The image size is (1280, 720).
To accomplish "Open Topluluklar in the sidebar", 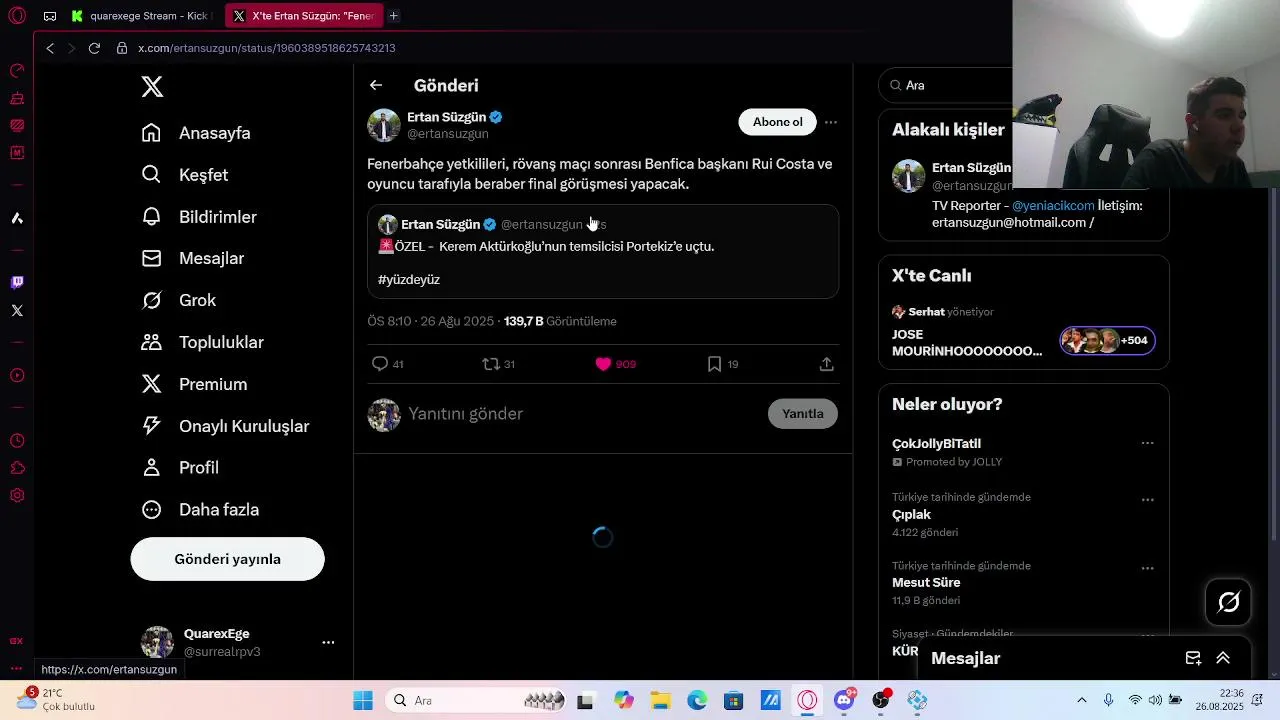I will [x=203, y=342].
